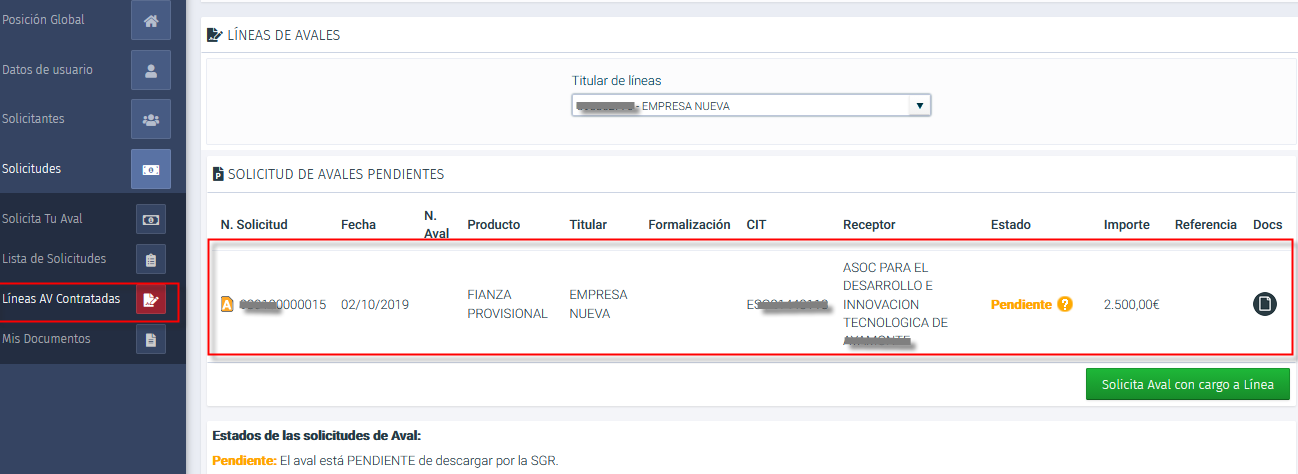Click the home icon beside Posición Global

pyautogui.click(x=150, y=20)
